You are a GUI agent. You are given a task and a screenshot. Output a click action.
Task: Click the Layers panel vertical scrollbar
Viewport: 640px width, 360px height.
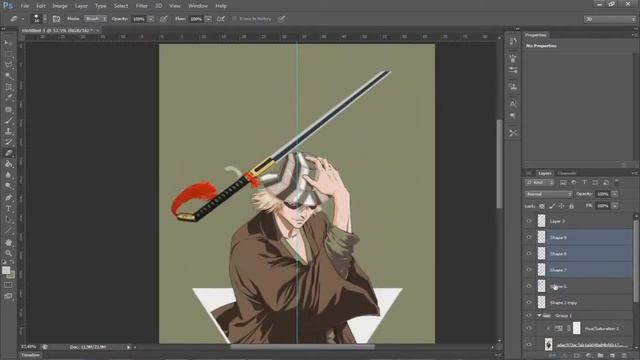[x=636, y=261]
